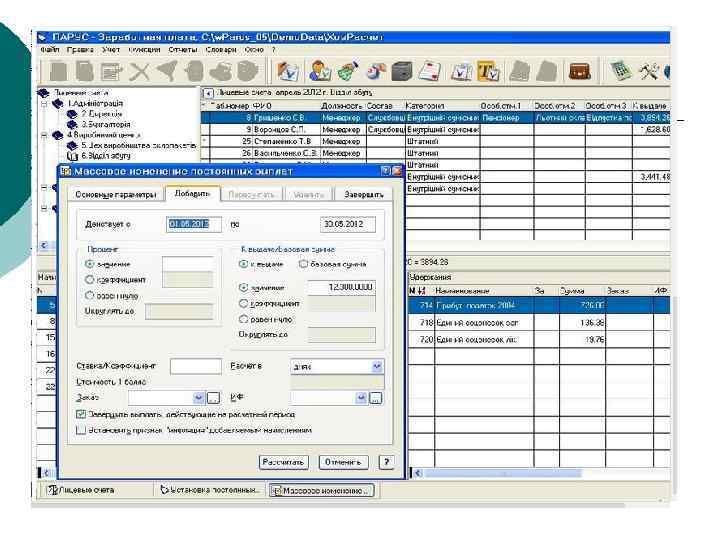Click the ? help button beside Отменить
This screenshot has width=720, height=540.
387,462
